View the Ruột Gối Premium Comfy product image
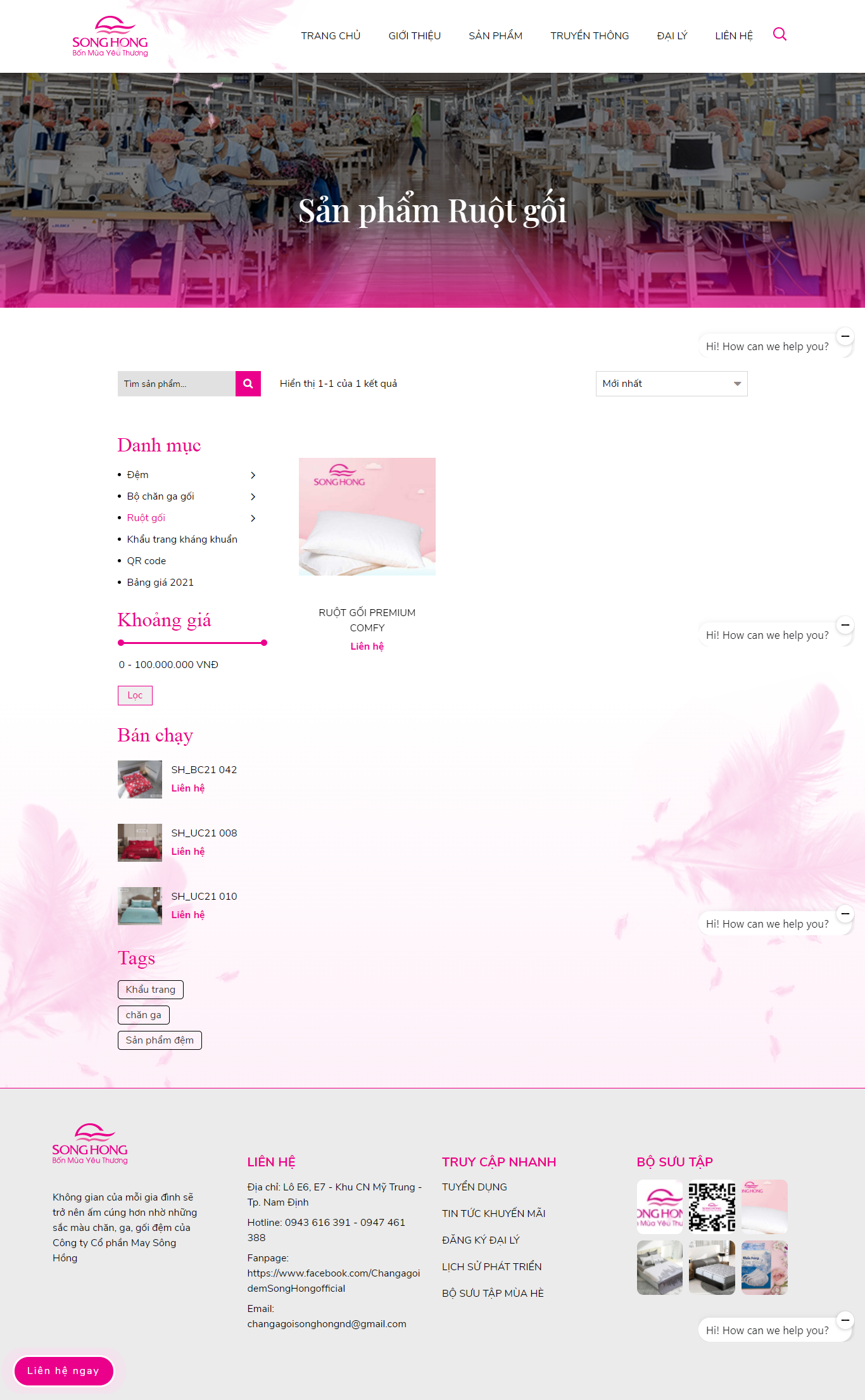This screenshot has height=1400, width=865. coord(367,517)
